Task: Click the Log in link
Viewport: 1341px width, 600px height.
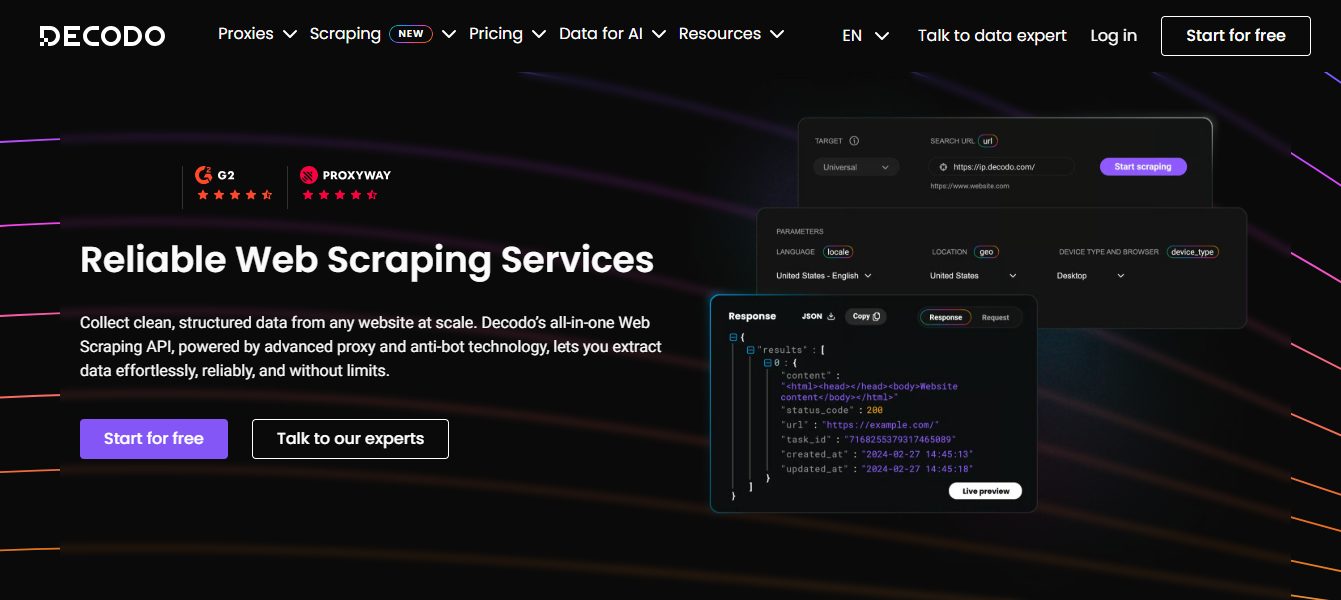Action: pos(1113,36)
